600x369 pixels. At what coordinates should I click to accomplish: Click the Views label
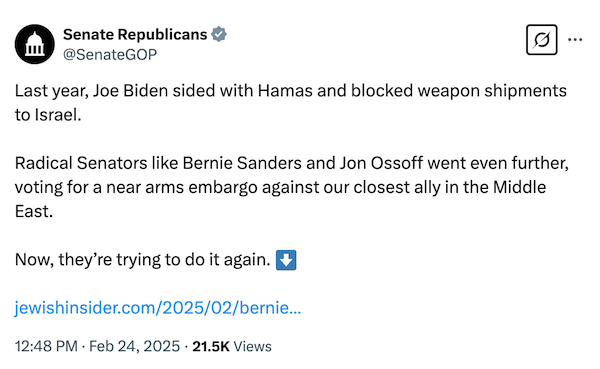(253, 346)
